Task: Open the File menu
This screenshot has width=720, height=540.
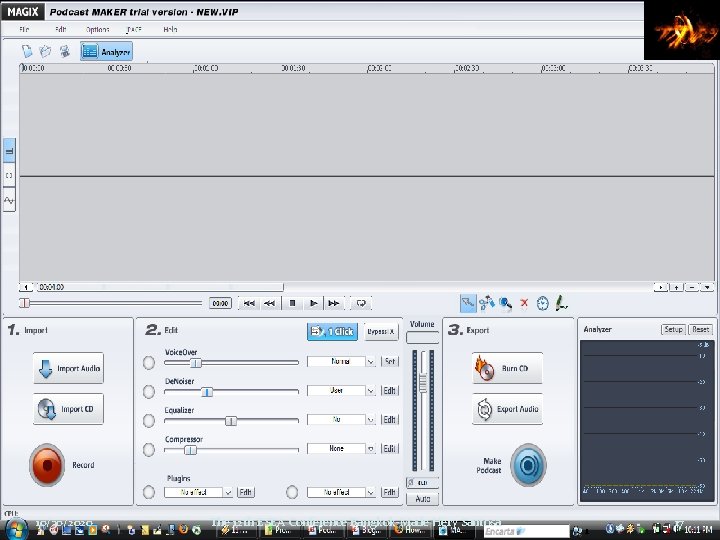Action: [x=24, y=29]
